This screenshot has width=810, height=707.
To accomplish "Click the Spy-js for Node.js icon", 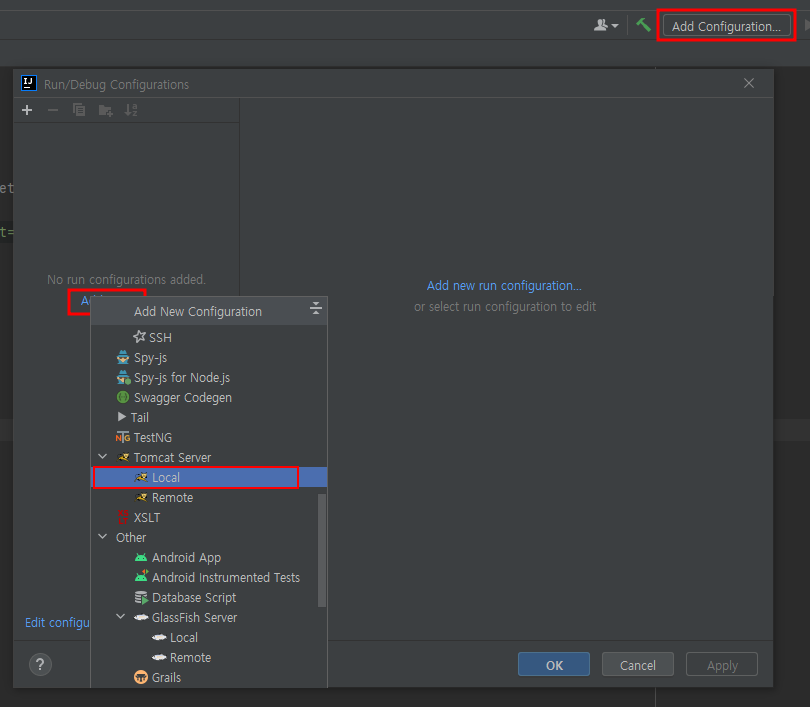I will click(x=123, y=378).
